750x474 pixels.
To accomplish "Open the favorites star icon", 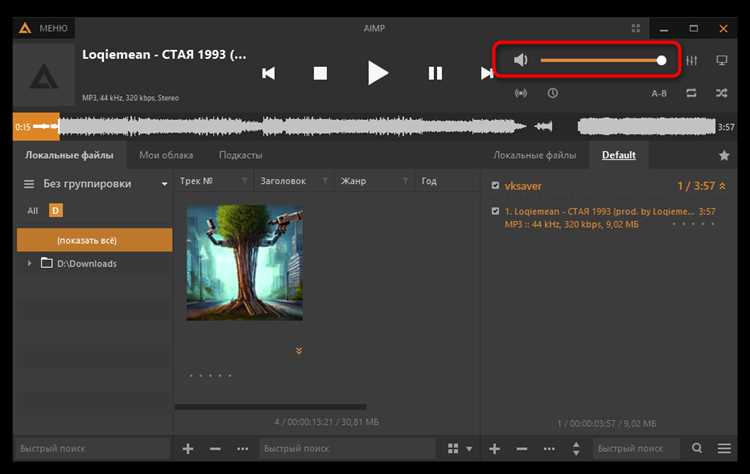I will (x=724, y=155).
